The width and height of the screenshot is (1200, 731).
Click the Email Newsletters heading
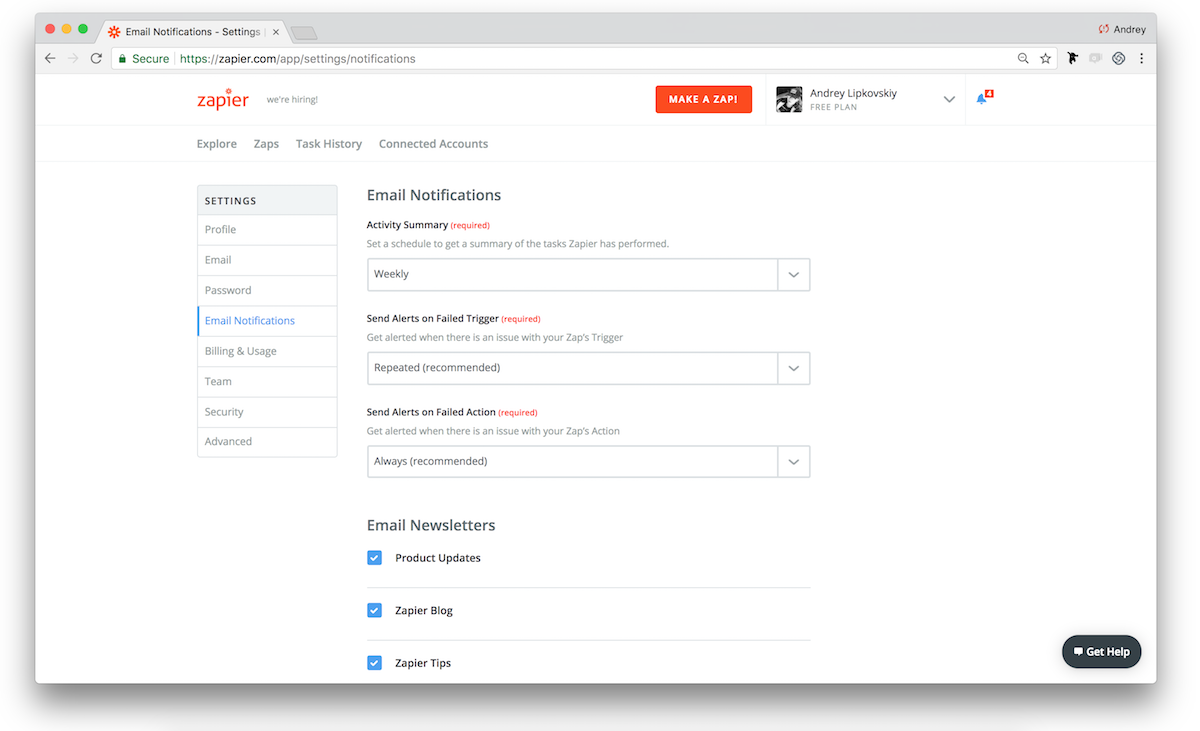(x=431, y=525)
